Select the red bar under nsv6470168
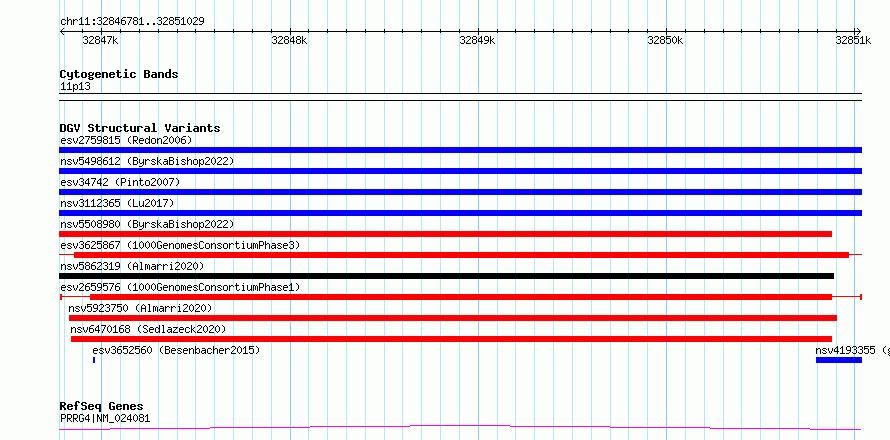Viewport: 890px width, 440px height. [x=451, y=339]
